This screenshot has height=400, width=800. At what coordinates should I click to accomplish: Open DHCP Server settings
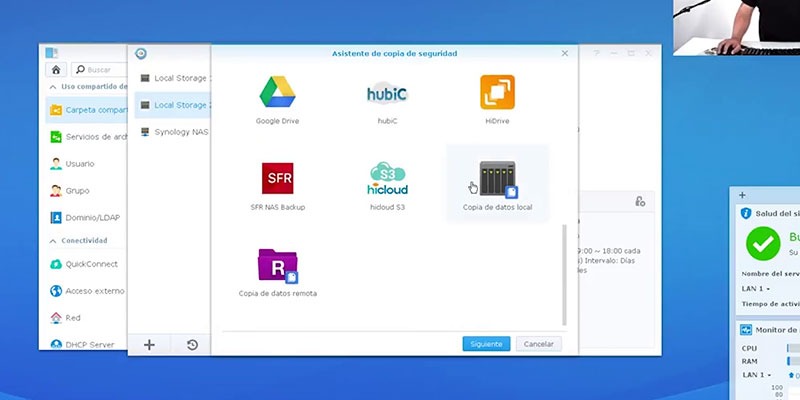(87, 344)
